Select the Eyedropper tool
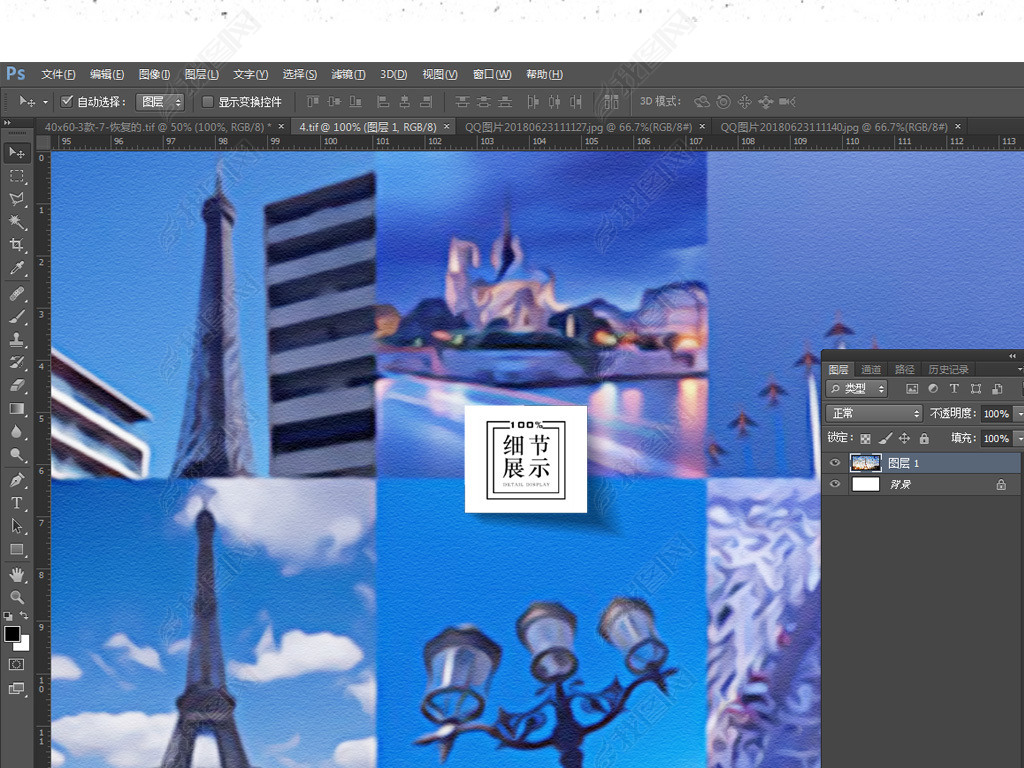Viewport: 1024px width, 768px height. [x=17, y=269]
